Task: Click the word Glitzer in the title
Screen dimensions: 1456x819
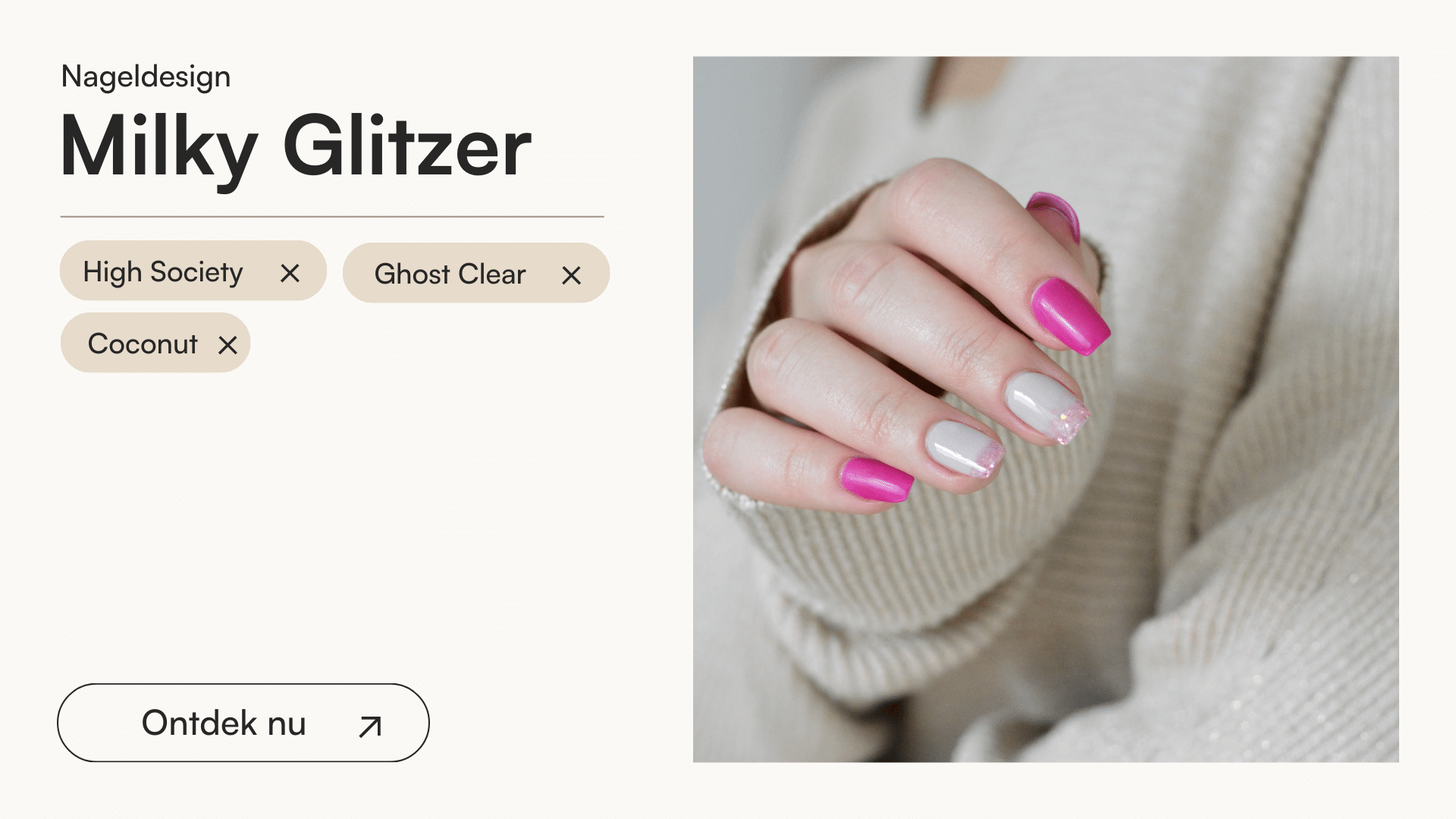Action: pos(407,146)
